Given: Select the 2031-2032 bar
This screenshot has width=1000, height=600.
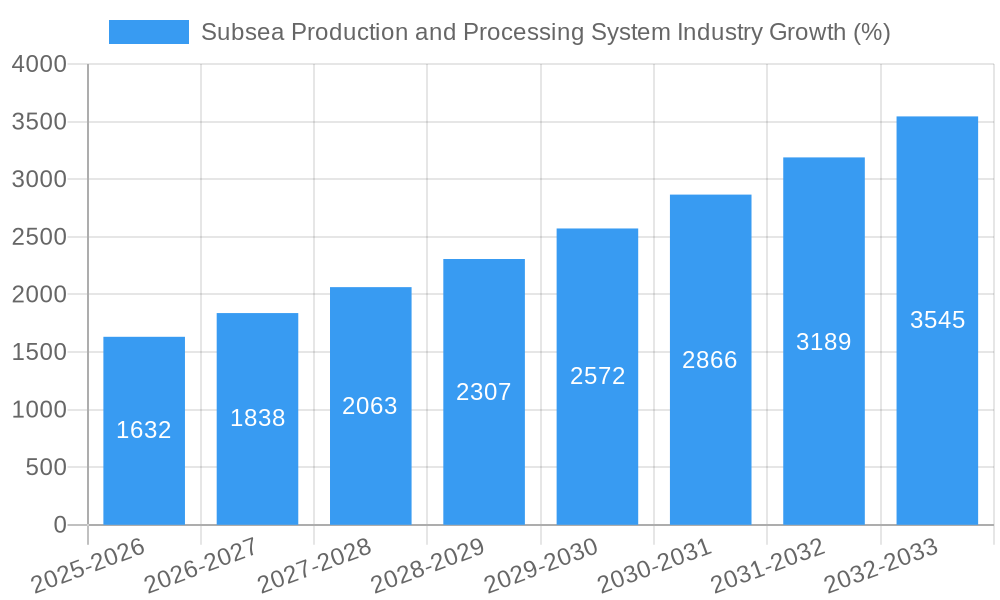Looking at the screenshot, I should (x=824, y=341).
